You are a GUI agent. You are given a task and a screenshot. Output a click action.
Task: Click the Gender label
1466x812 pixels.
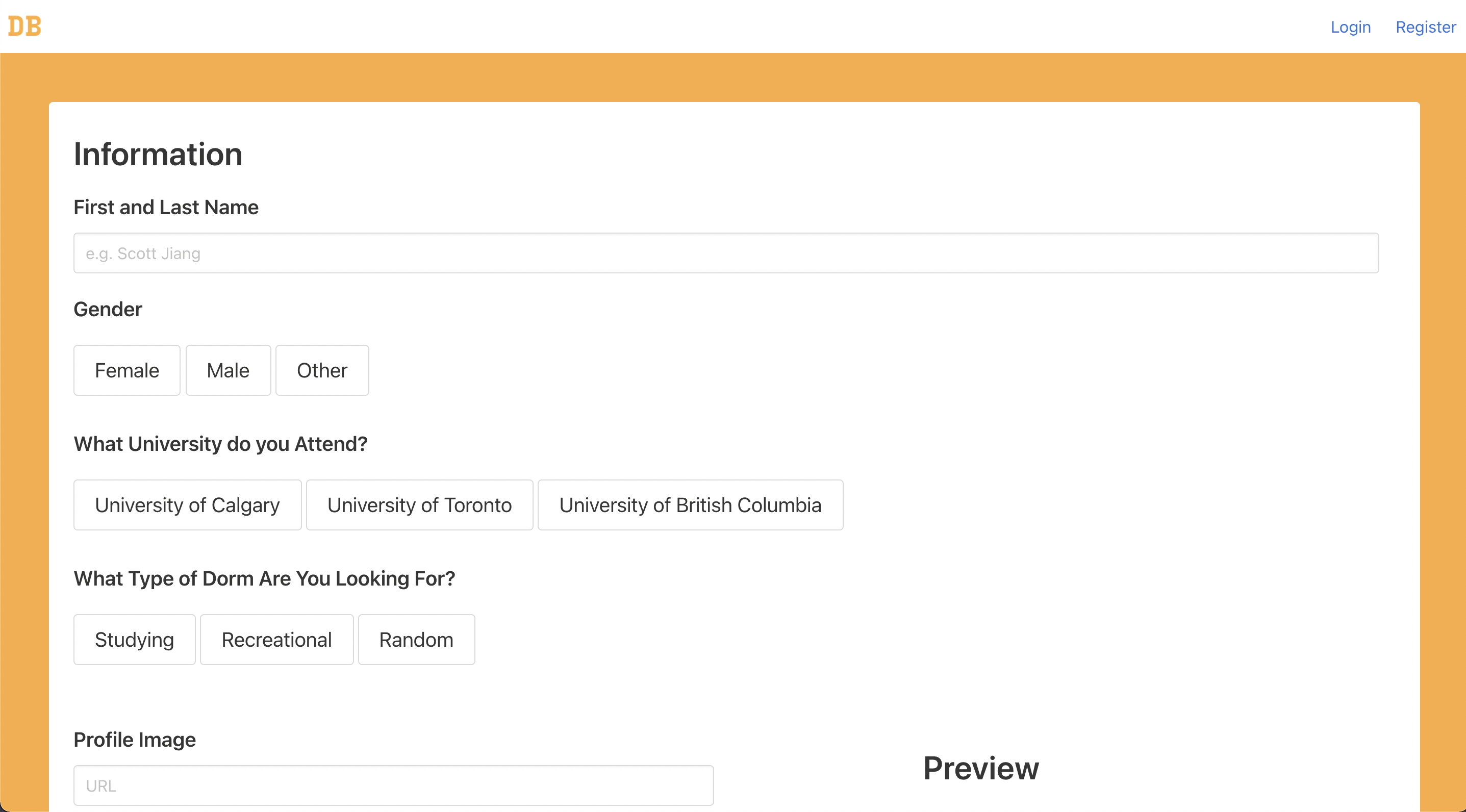click(x=108, y=309)
